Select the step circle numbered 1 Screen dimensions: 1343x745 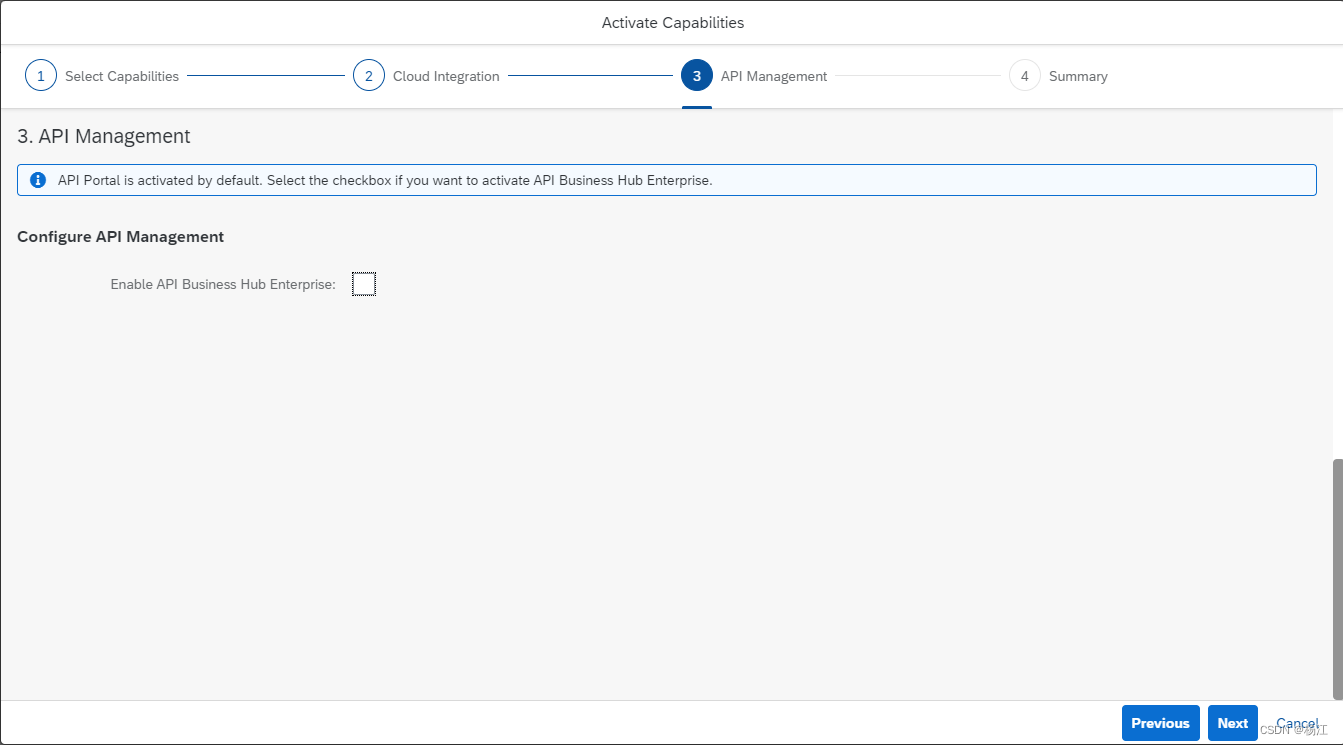pyautogui.click(x=40, y=75)
